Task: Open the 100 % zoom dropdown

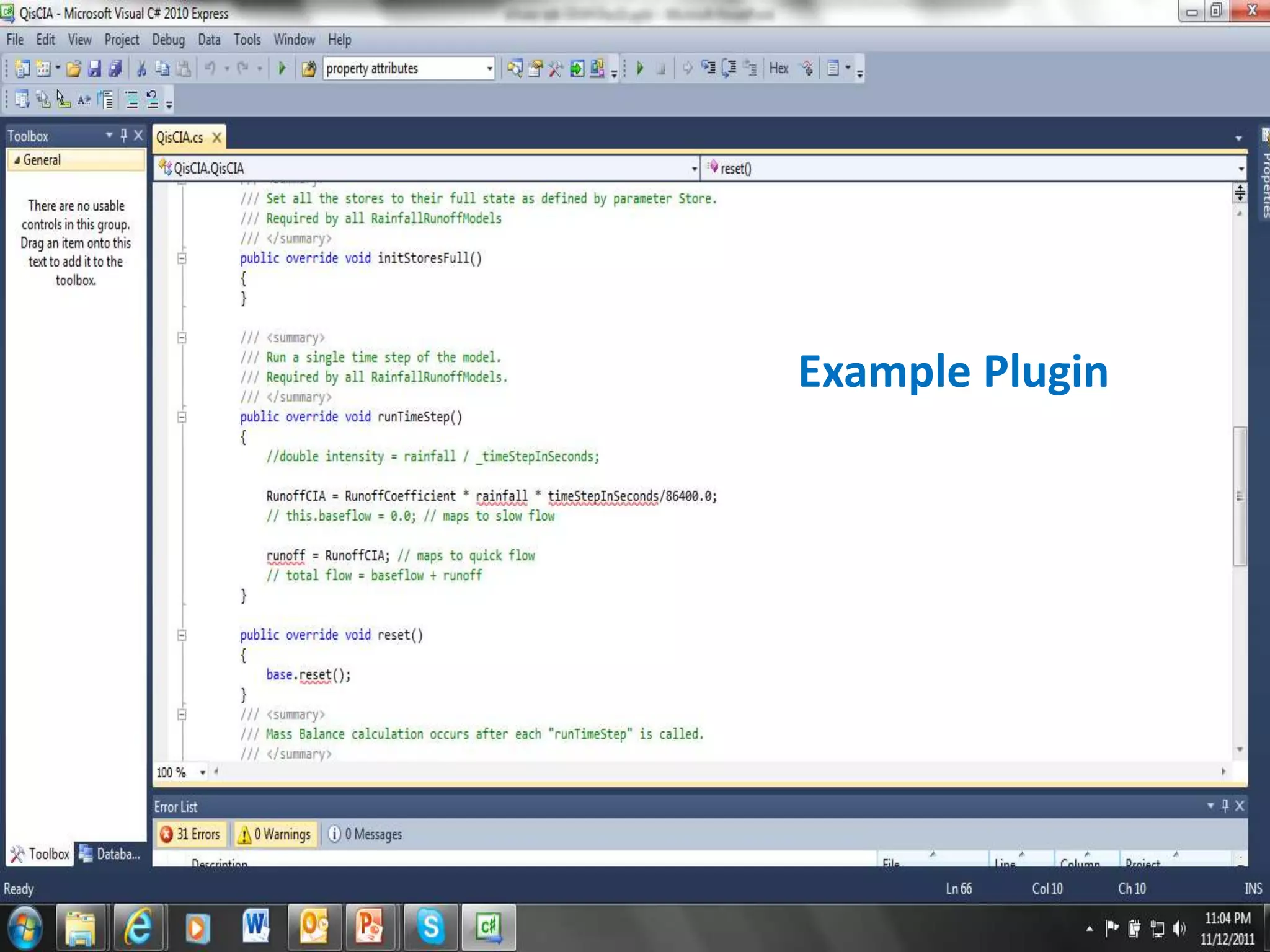Action: coord(202,772)
